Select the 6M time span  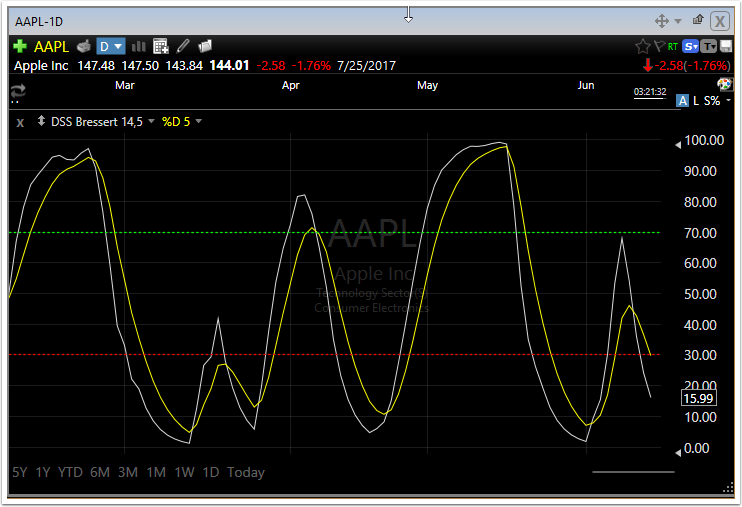pos(100,472)
